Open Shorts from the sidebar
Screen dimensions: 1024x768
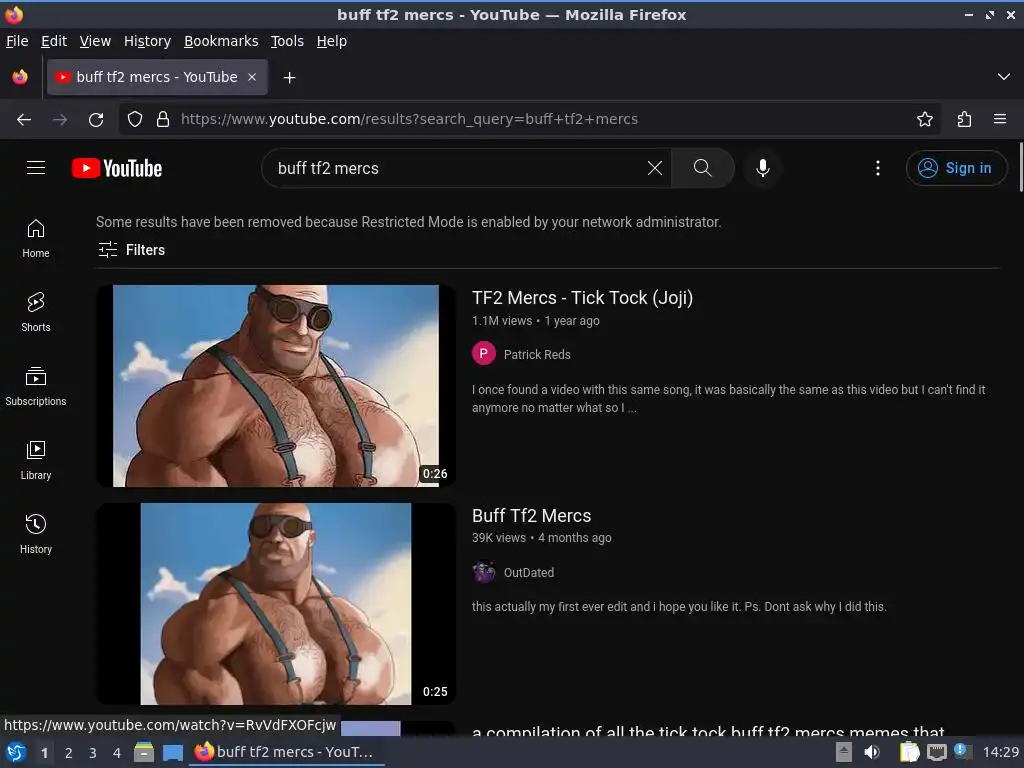pyautogui.click(x=36, y=312)
